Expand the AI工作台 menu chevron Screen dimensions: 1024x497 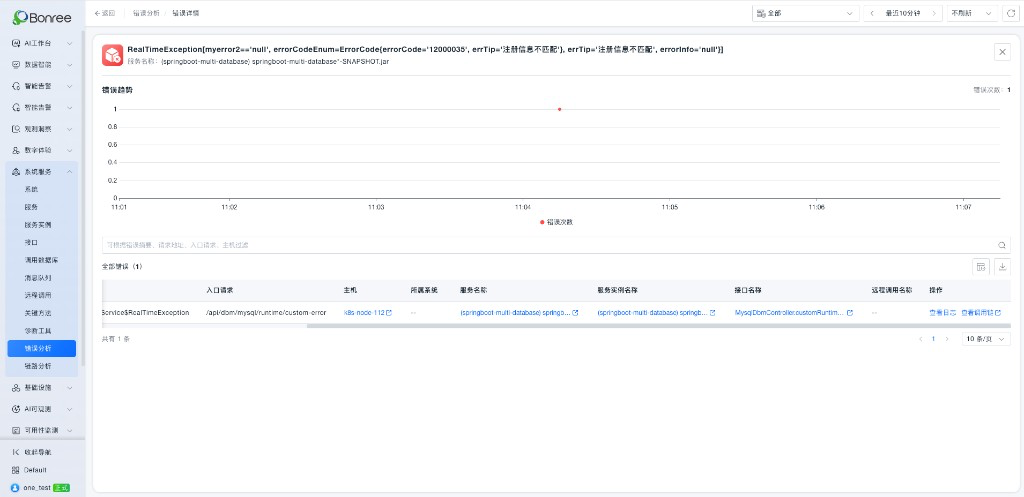[x=70, y=43]
